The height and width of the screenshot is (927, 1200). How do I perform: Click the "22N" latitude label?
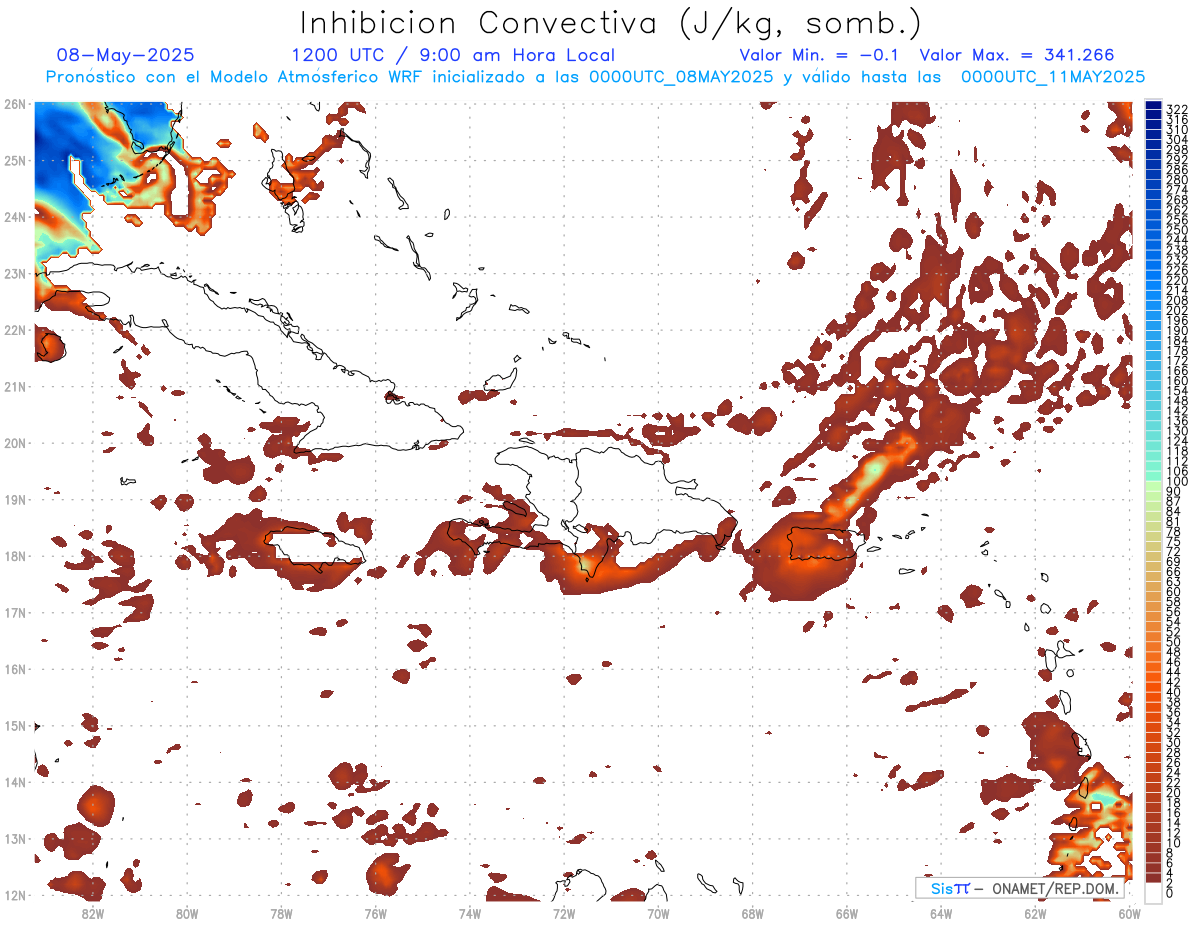click(15, 329)
